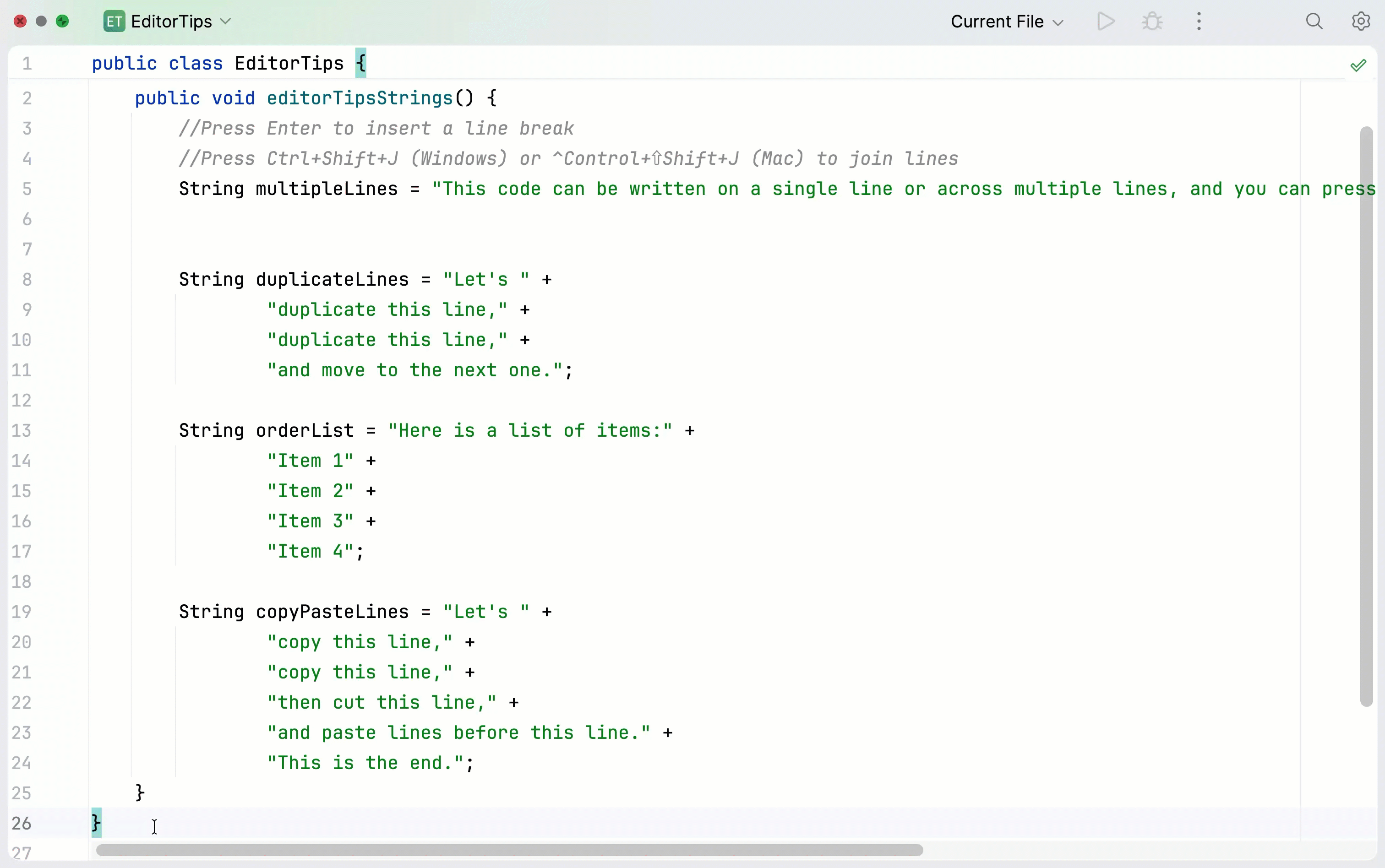Click the "Here is a list of items:" string

click(x=530, y=430)
